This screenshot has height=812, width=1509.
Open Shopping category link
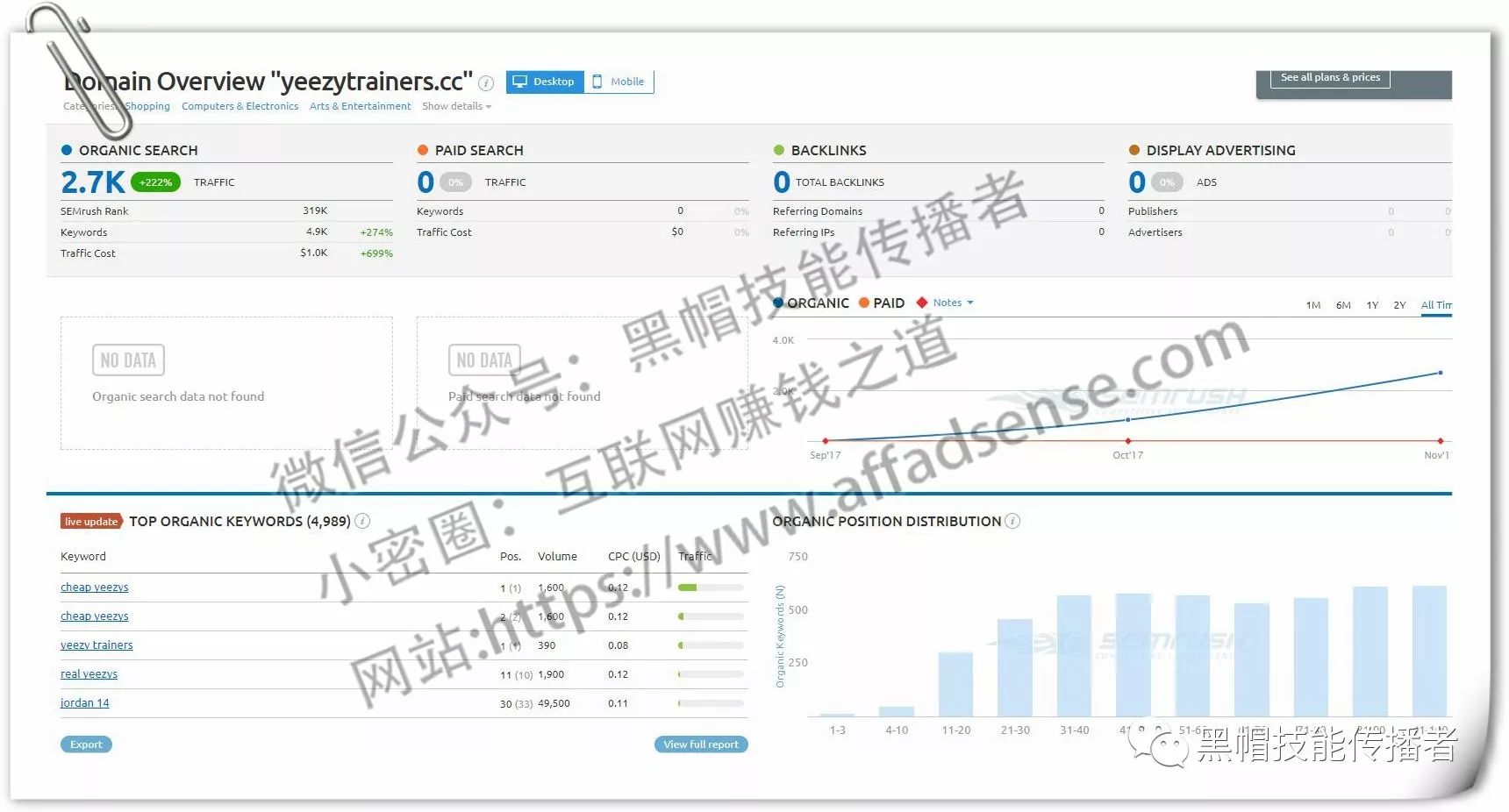[x=147, y=106]
